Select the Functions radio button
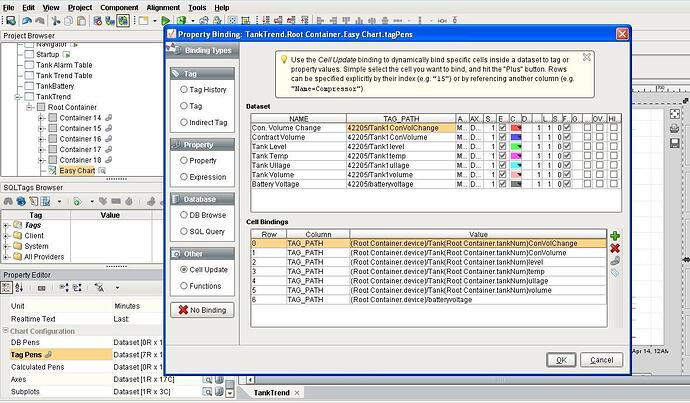 [x=184, y=286]
